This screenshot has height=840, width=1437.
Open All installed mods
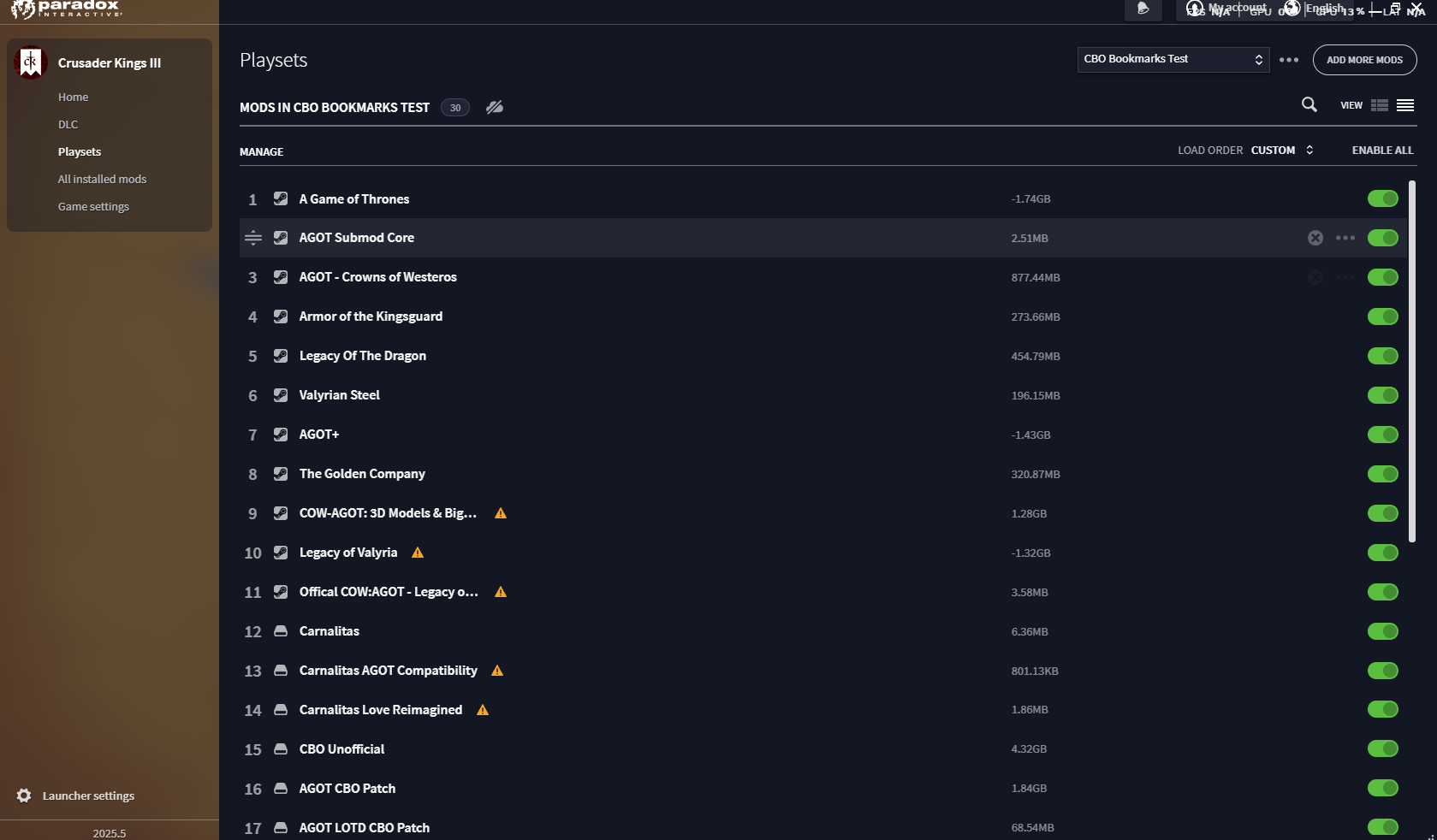coord(102,179)
